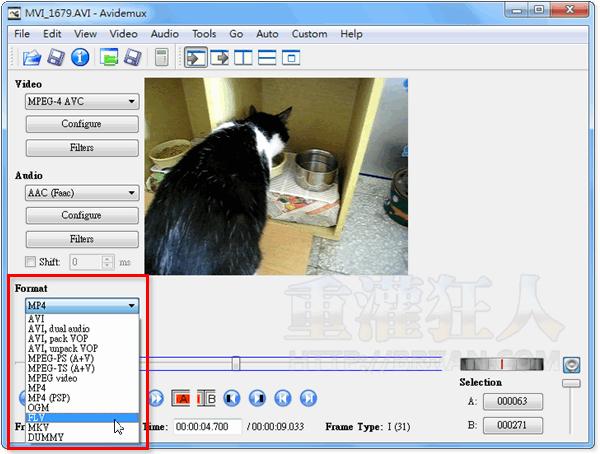Screen dimensions: 600x454
Task: Choose MPEG-TS (A+V) format
Action: pyautogui.click(x=82, y=368)
